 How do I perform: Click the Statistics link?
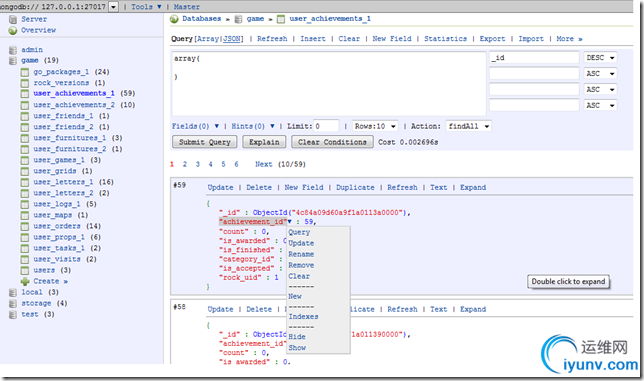coord(445,39)
